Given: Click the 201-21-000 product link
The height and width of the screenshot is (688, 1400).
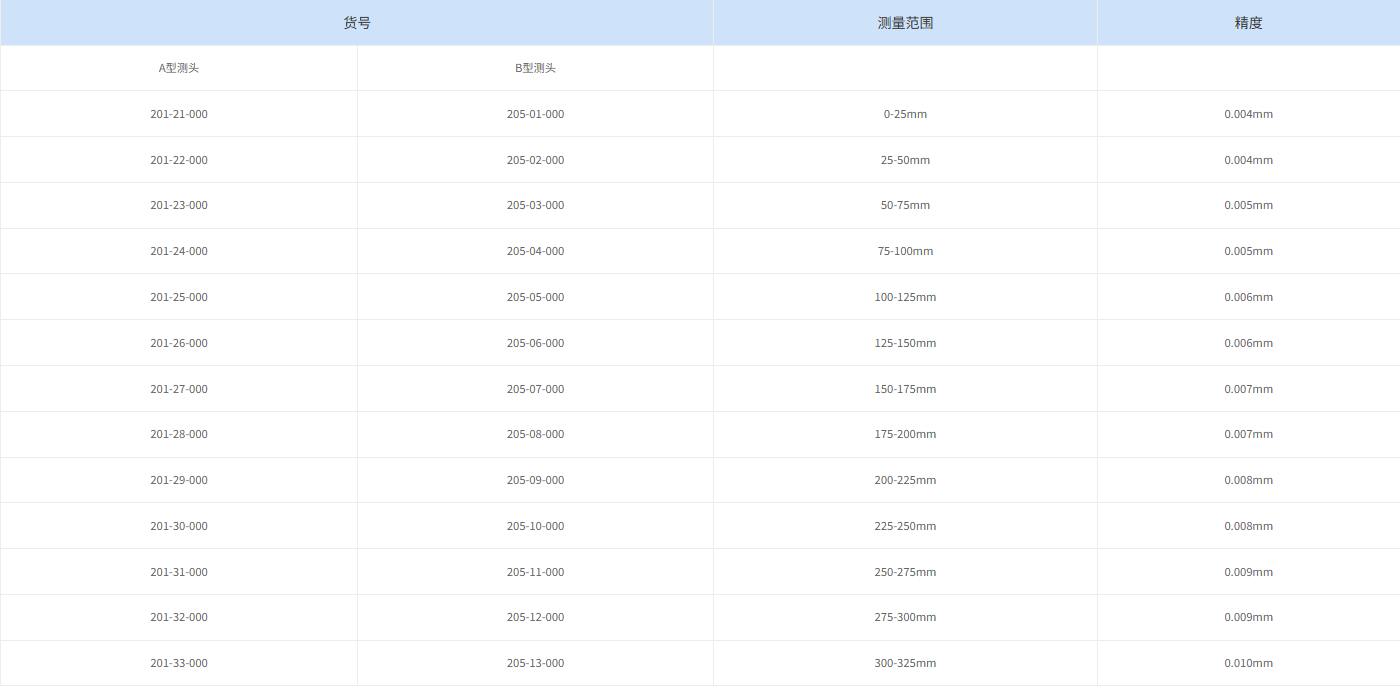Looking at the screenshot, I should tap(179, 113).
